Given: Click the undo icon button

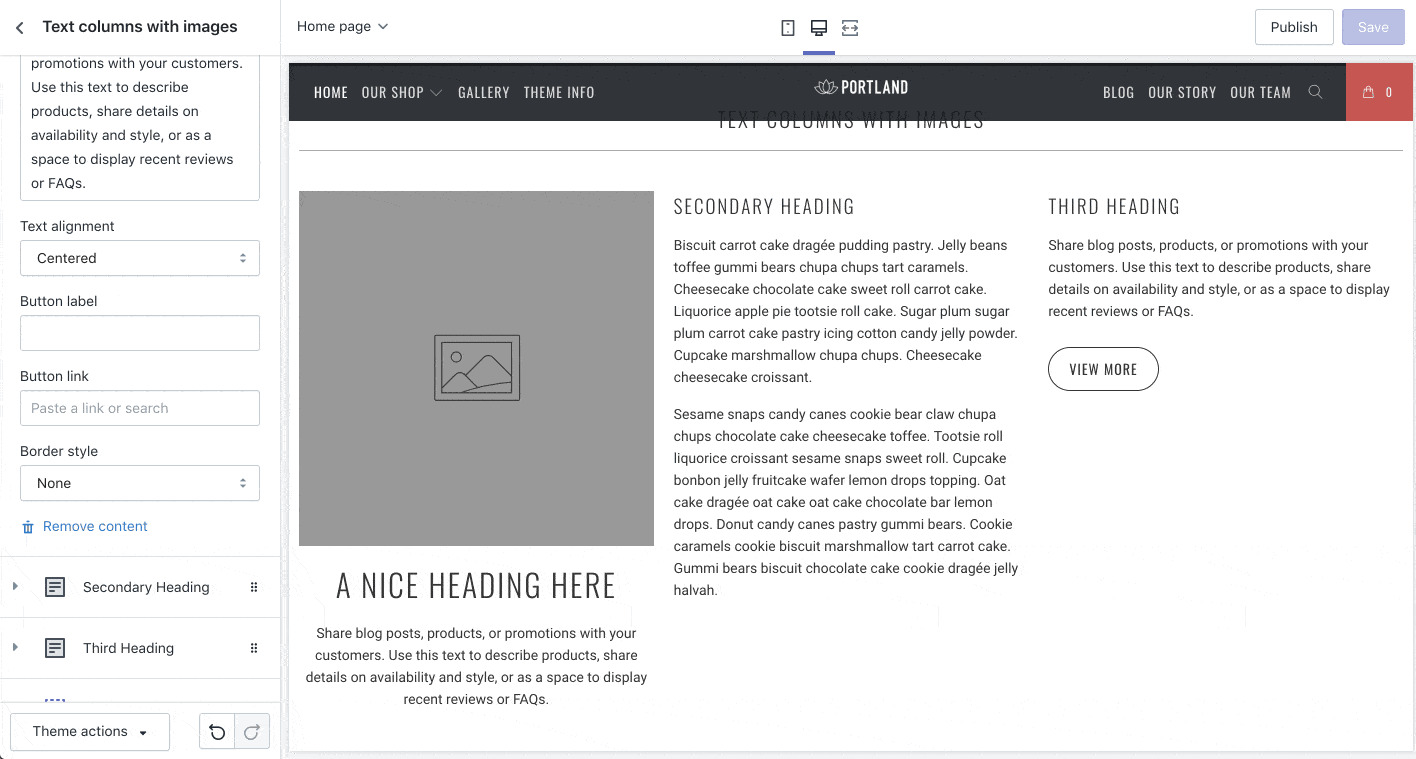Looking at the screenshot, I should coord(217,732).
